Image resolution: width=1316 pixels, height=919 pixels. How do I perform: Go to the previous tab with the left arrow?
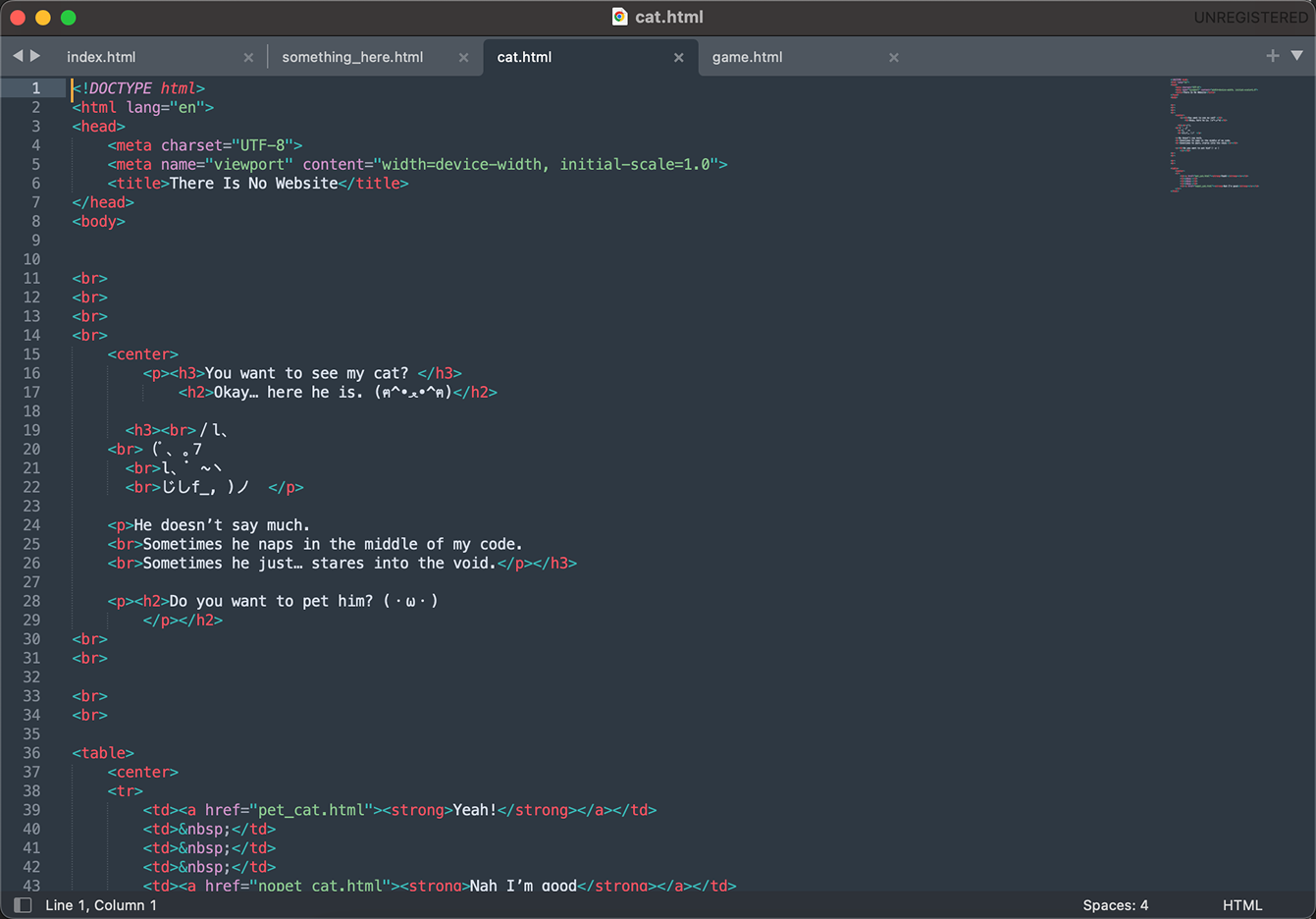[x=17, y=56]
